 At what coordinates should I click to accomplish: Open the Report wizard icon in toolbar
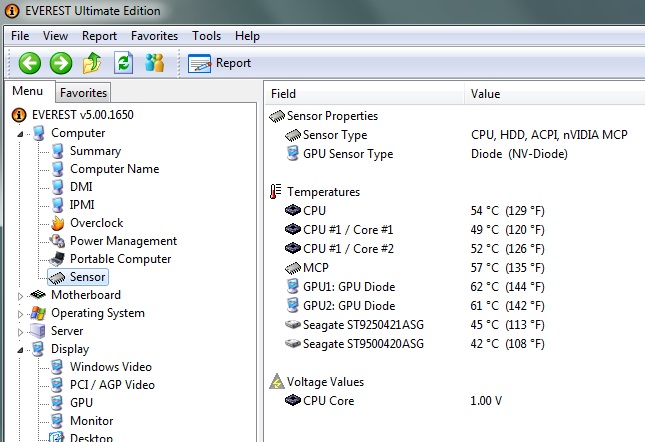tap(200, 63)
